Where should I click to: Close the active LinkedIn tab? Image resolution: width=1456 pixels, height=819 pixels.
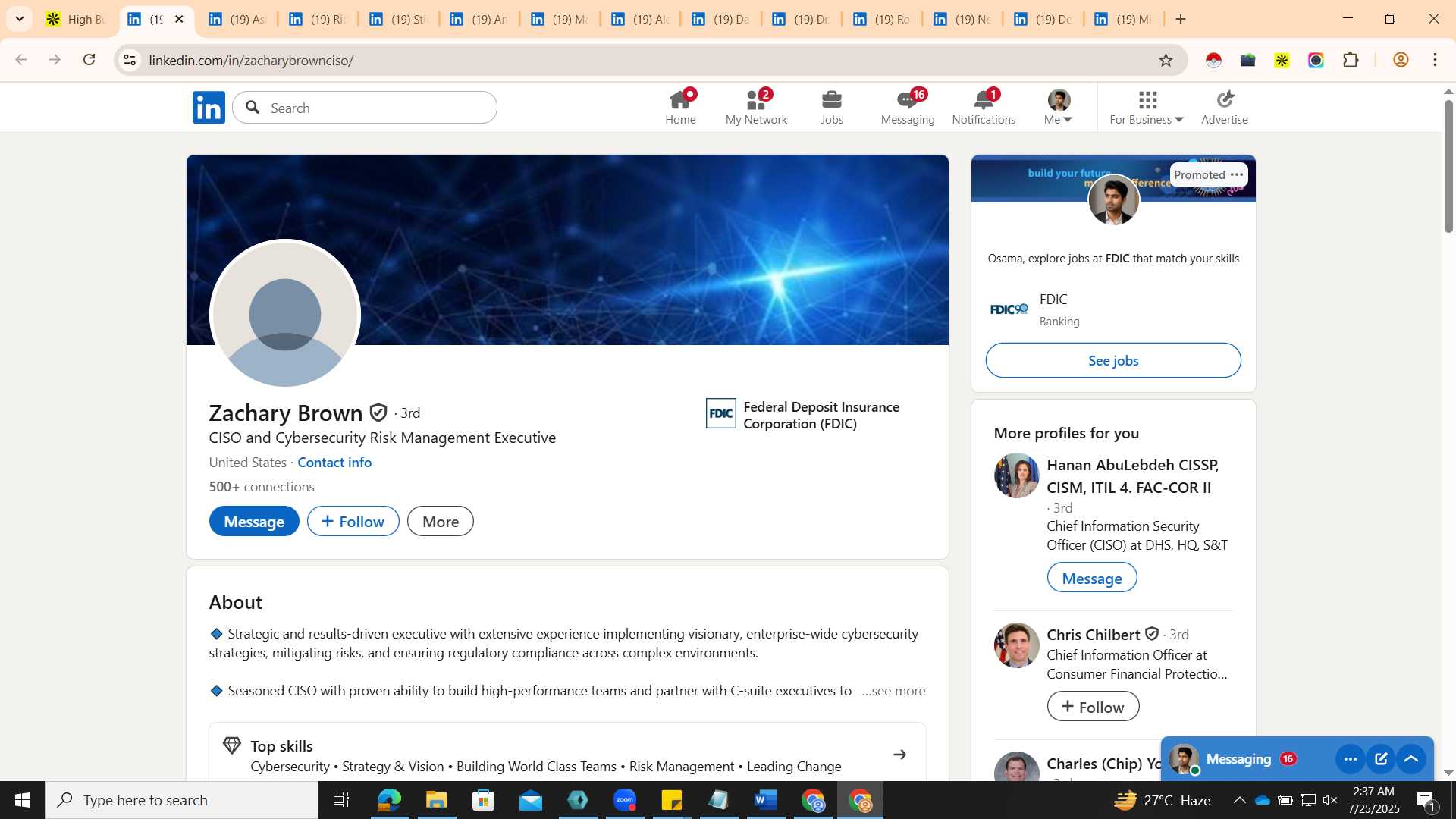pyautogui.click(x=179, y=19)
